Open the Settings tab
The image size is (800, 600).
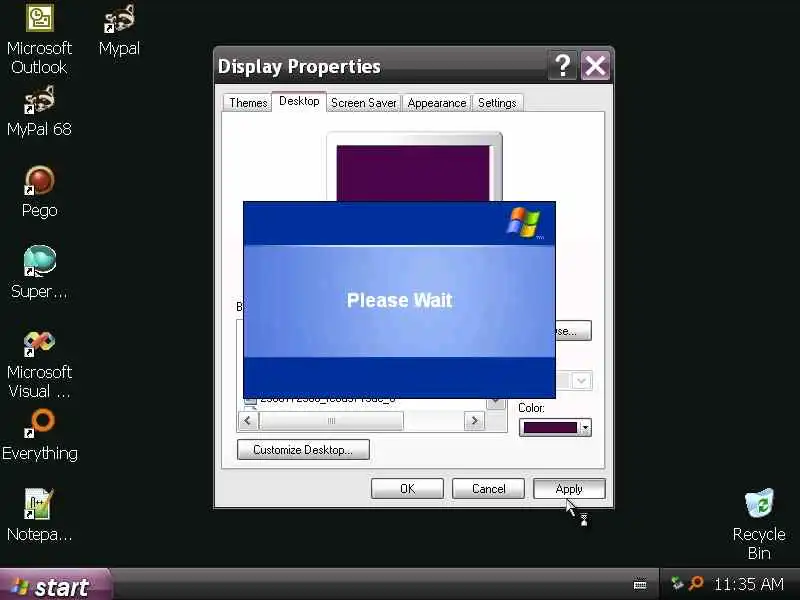497,103
